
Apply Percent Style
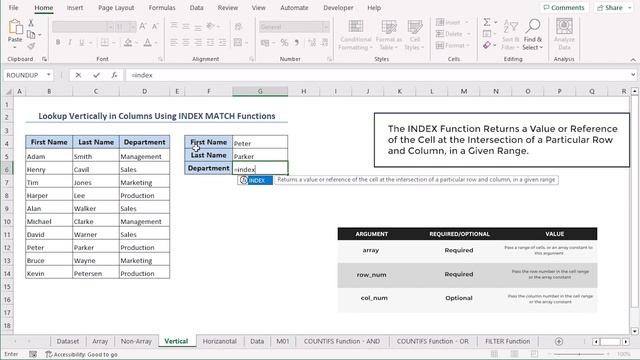point(284,42)
